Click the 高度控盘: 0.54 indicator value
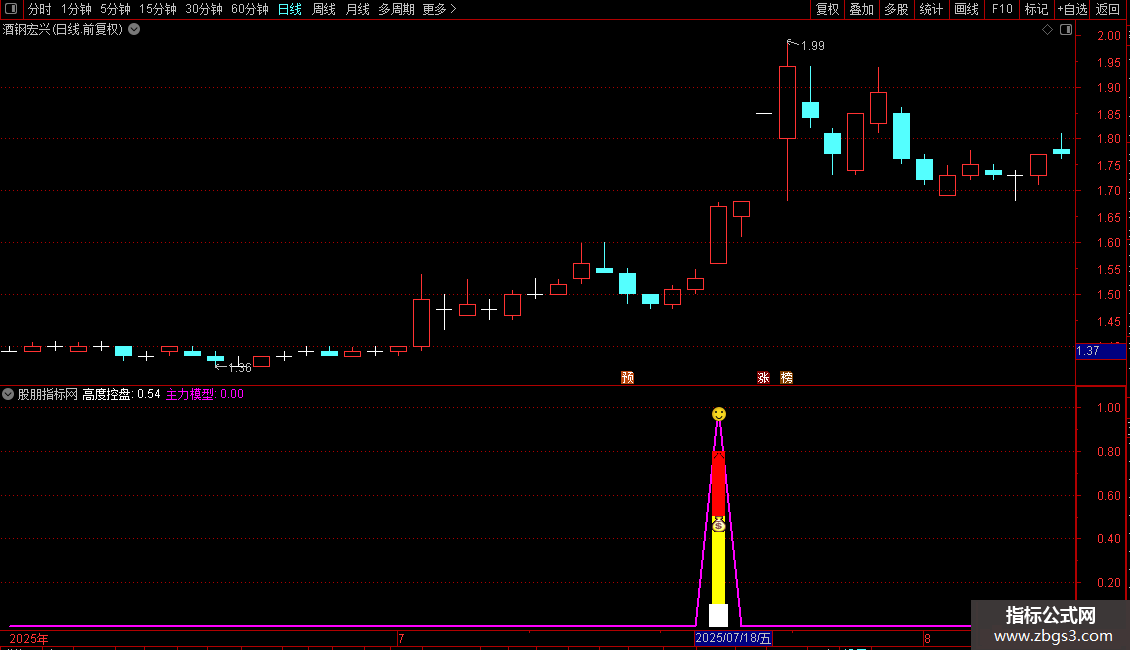This screenshot has width=1130, height=650. click(x=121, y=394)
